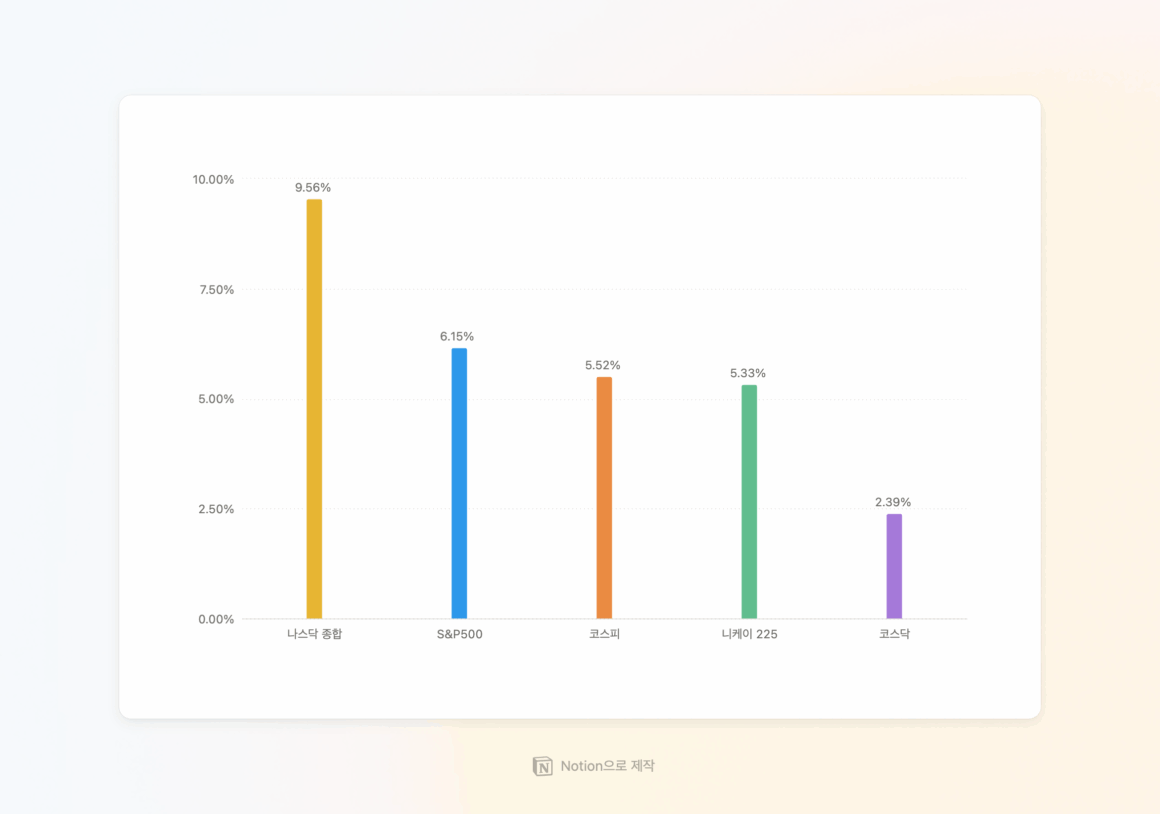Click the purple 코스닥 bar

pos(894,567)
